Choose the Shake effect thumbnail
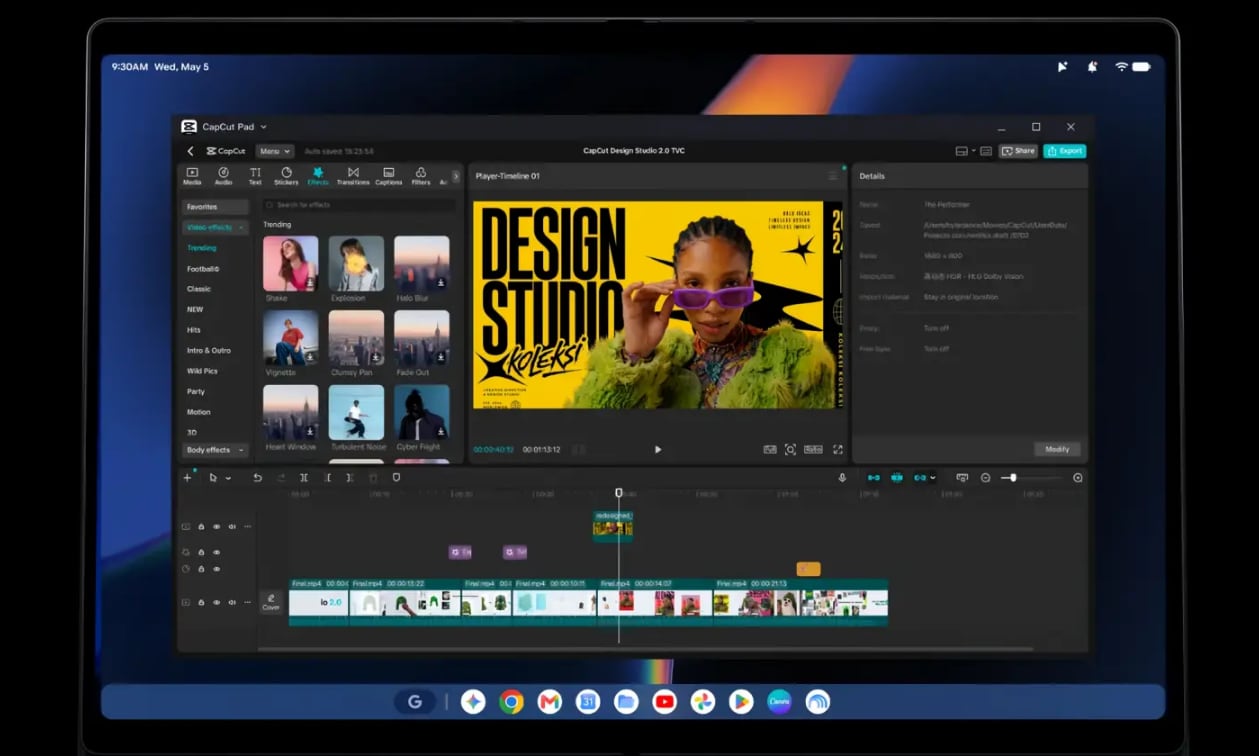This screenshot has width=1259, height=756. (291, 263)
